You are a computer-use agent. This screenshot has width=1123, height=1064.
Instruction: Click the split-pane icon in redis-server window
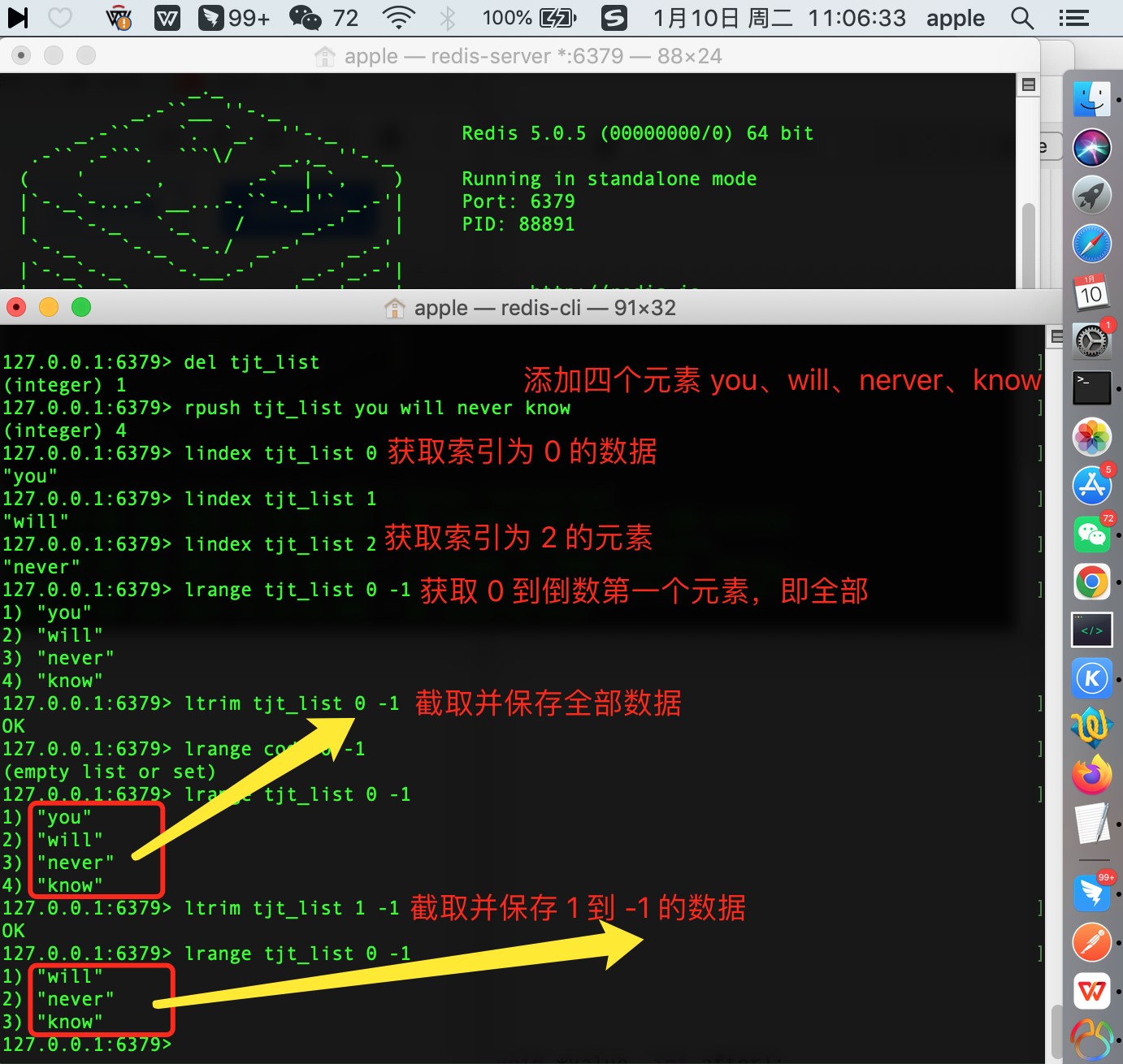pyautogui.click(x=1029, y=84)
